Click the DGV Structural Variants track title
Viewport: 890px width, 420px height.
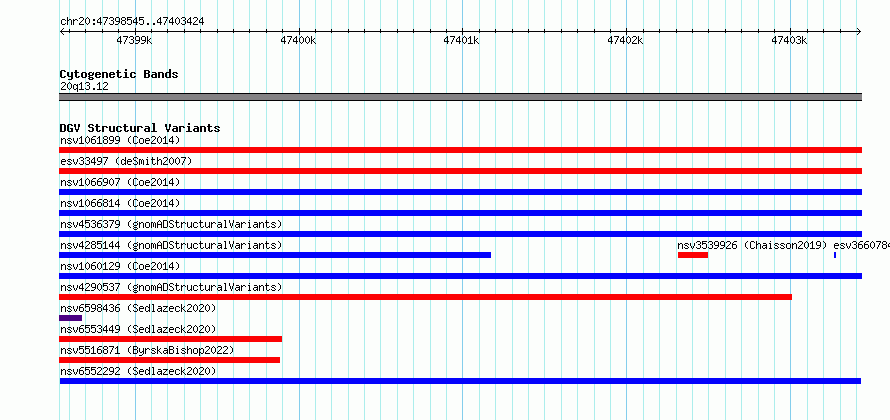140,128
